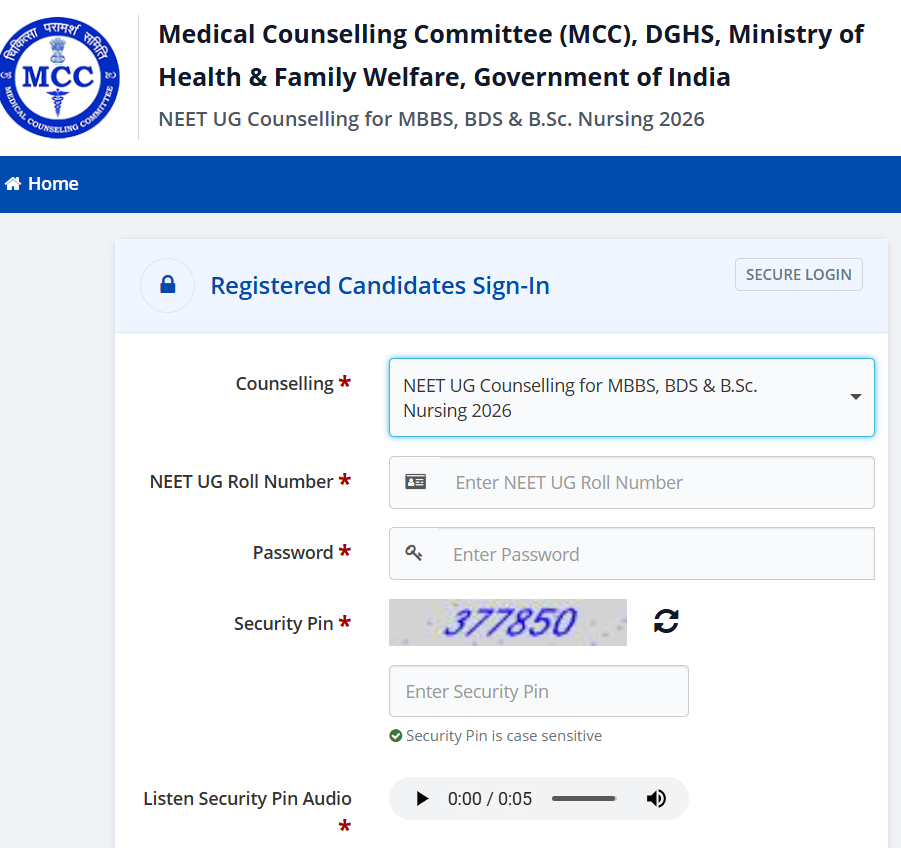
Task: Focus the NEET UG Roll Number field
Action: pyautogui.click(x=657, y=483)
